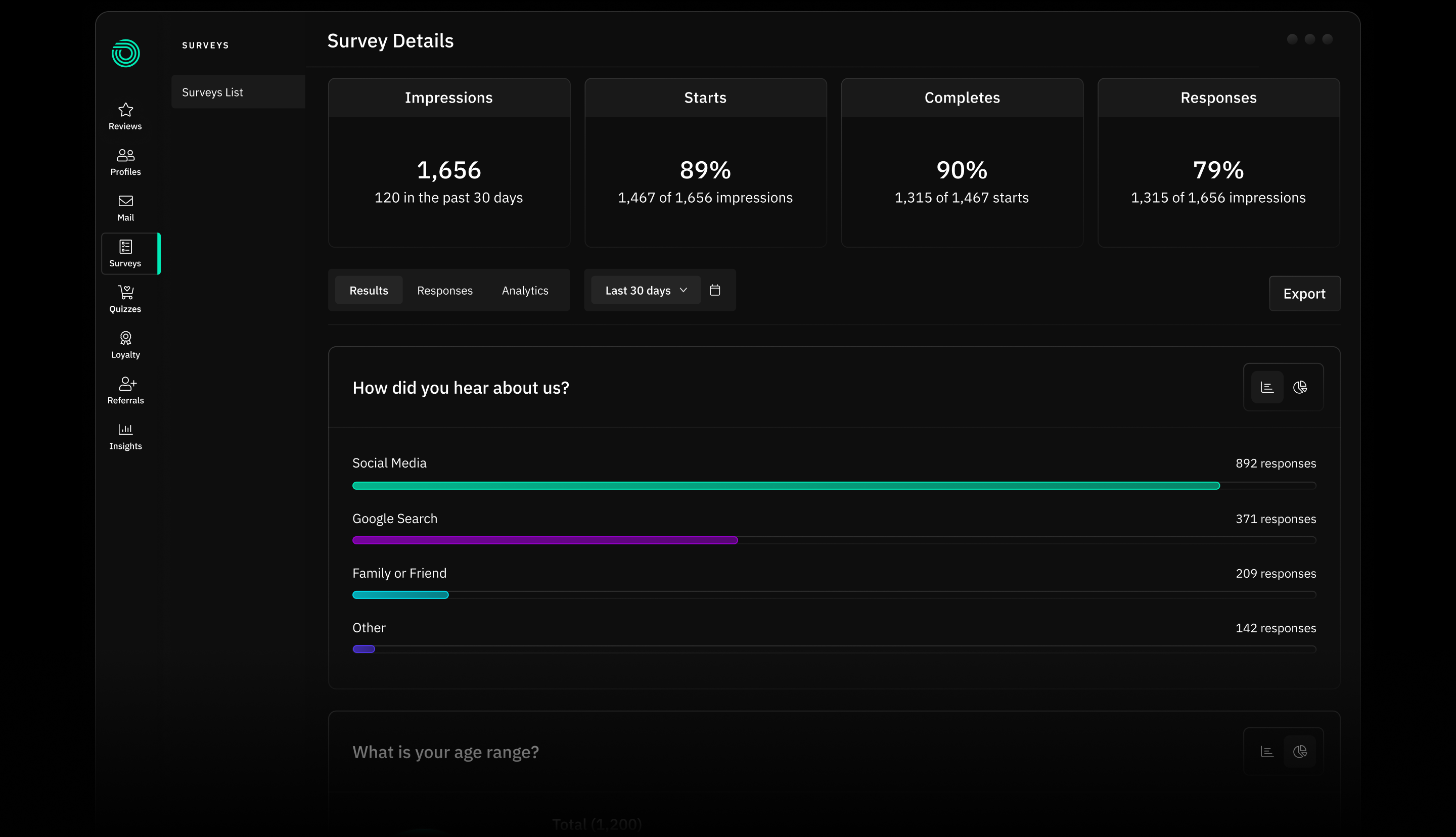This screenshot has height=837, width=1456.
Task: Click '120 in the past 30 days' text
Action: click(449, 198)
